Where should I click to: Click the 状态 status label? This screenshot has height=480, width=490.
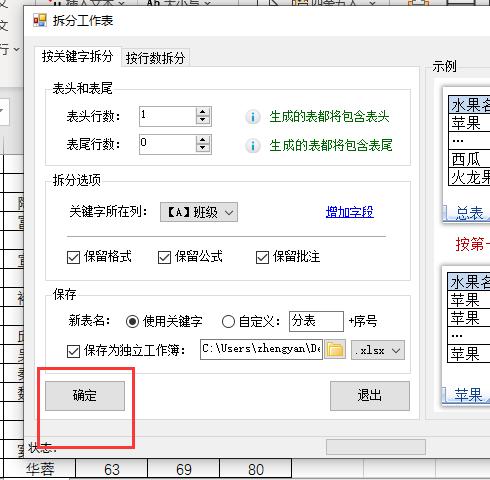(x=42, y=448)
